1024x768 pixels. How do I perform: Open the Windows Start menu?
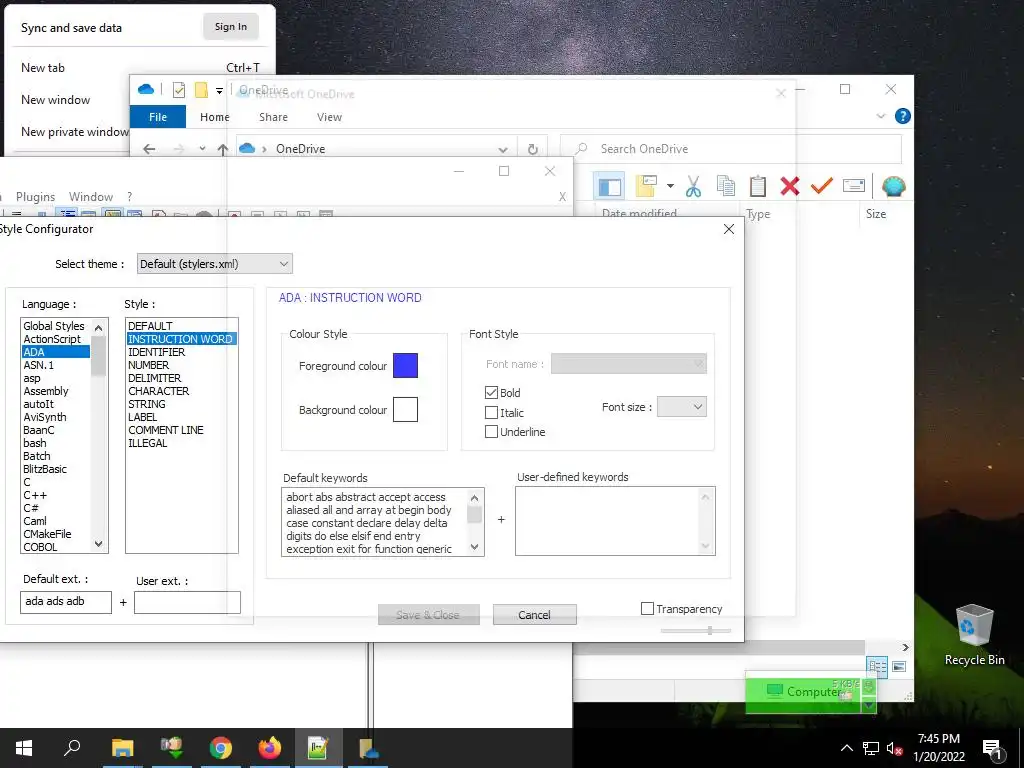click(x=24, y=748)
